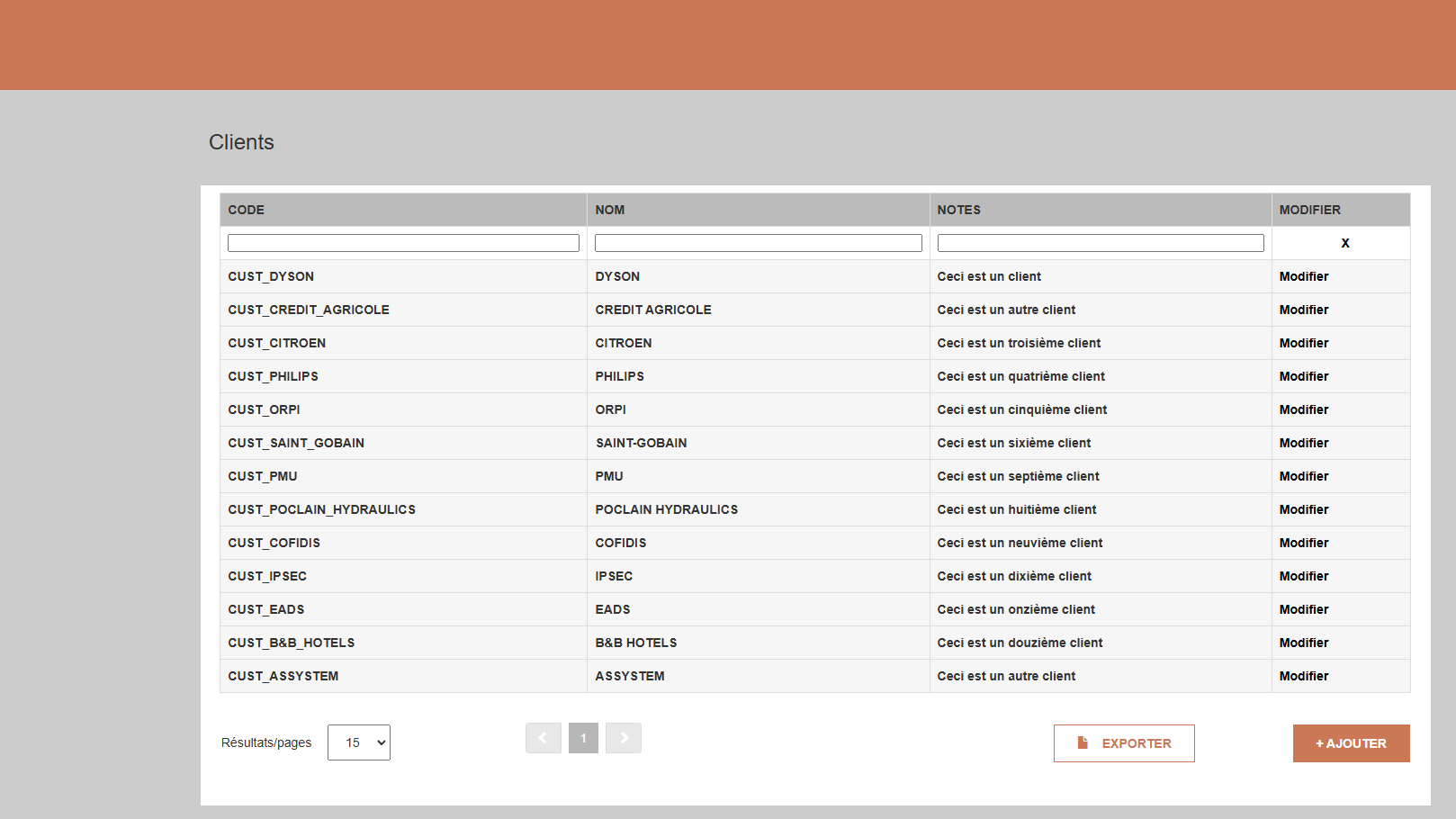The image size is (1456, 819).
Task: Click note 'Ceci est un septième client'
Action: pyautogui.click(x=1019, y=476)
